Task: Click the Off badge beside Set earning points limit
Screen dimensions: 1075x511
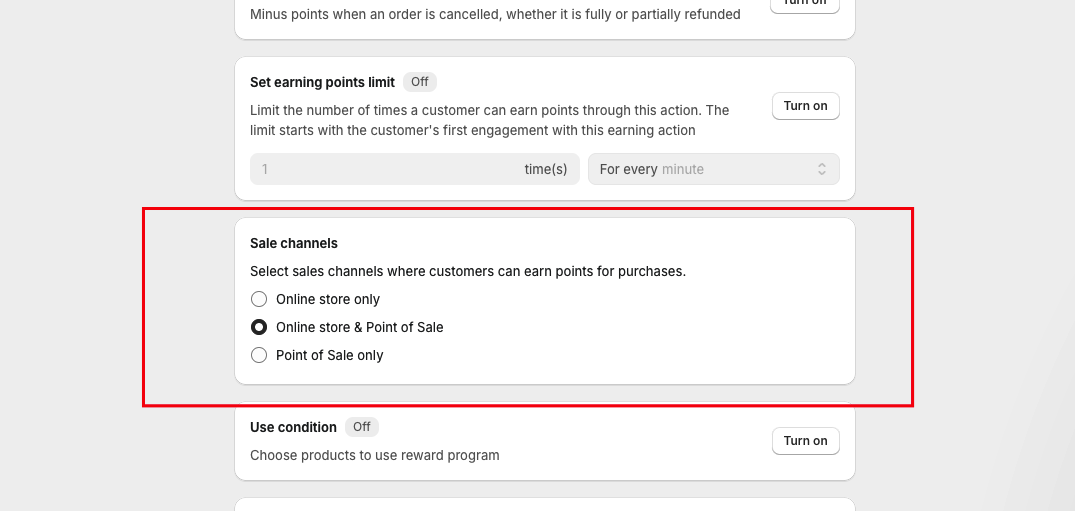Action: click(x=420, y=82)
